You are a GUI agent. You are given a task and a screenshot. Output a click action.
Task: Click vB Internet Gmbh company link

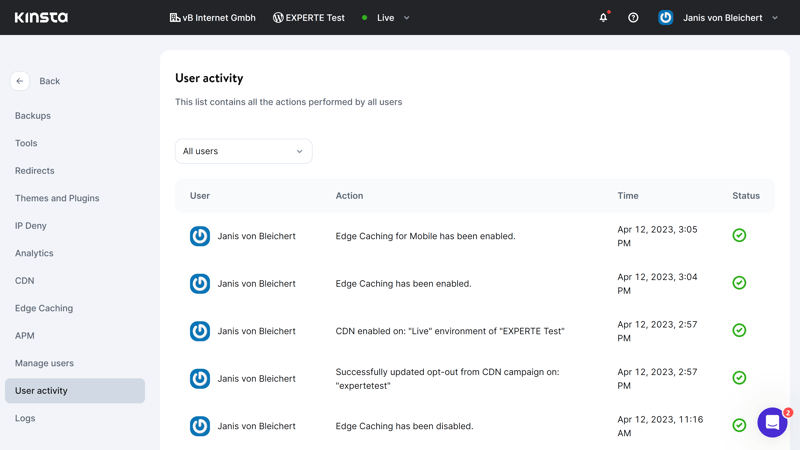point(213,18)
